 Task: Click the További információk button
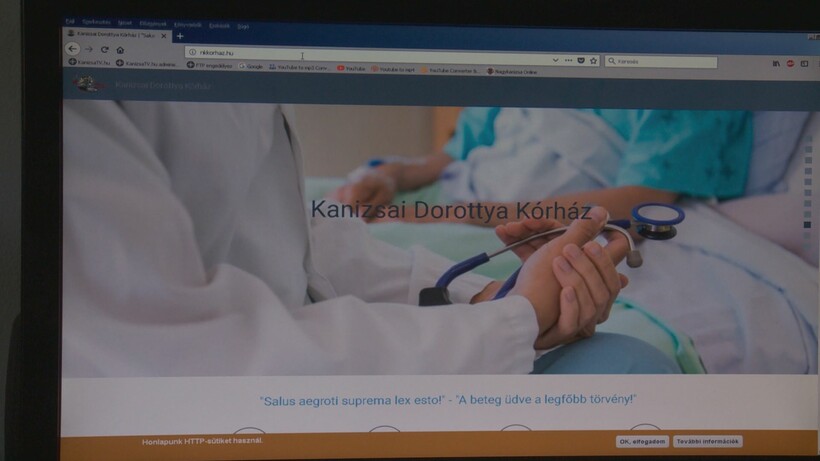[708, 442]
